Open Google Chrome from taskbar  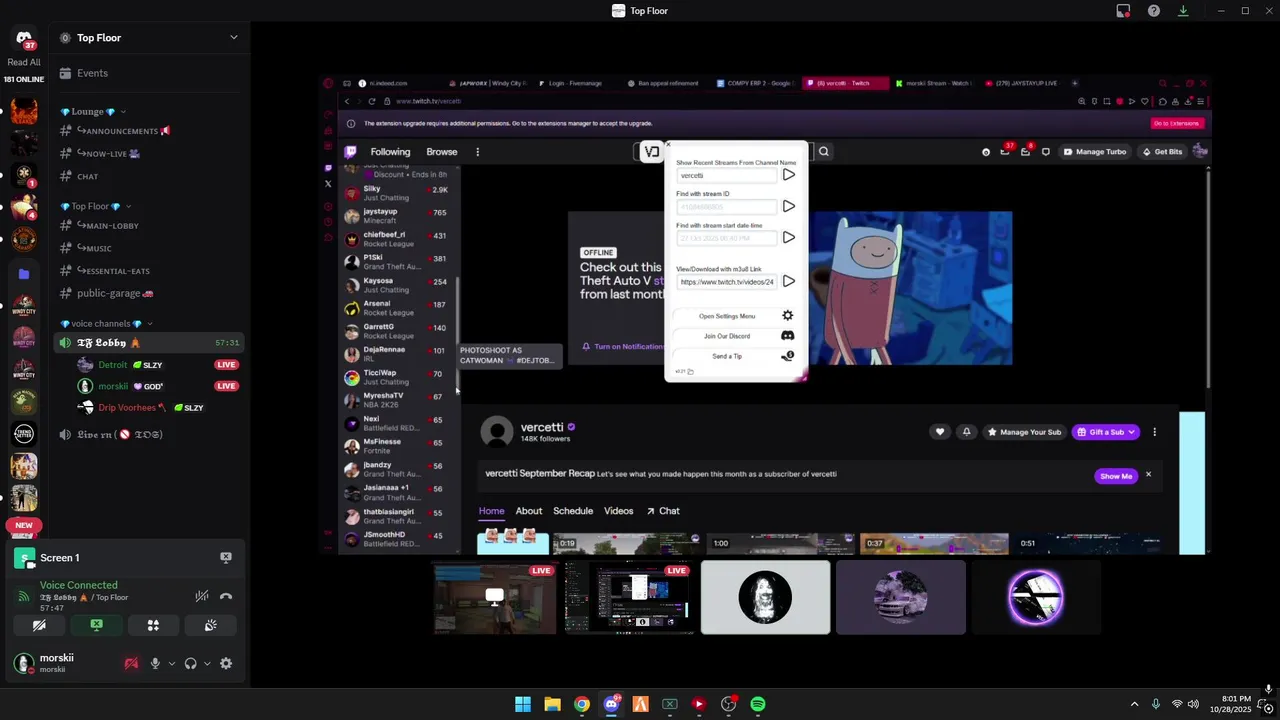(582, 704)
